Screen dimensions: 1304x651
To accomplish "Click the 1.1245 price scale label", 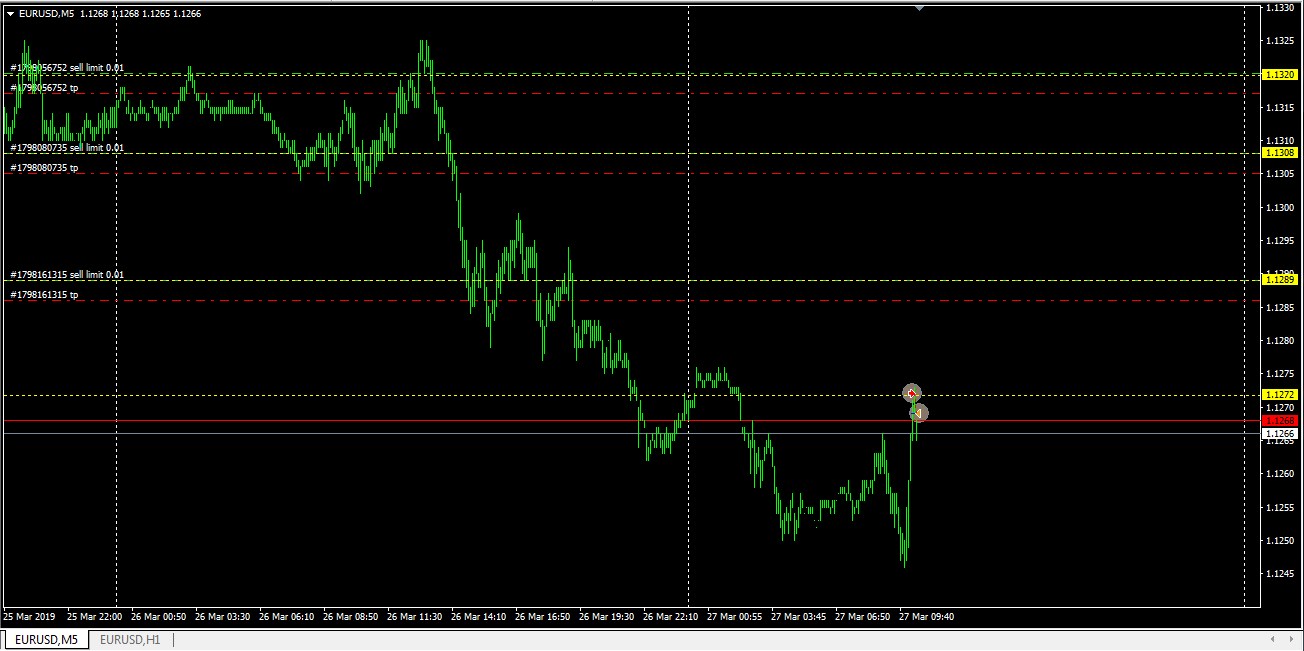I will (x=1280, y=574).
